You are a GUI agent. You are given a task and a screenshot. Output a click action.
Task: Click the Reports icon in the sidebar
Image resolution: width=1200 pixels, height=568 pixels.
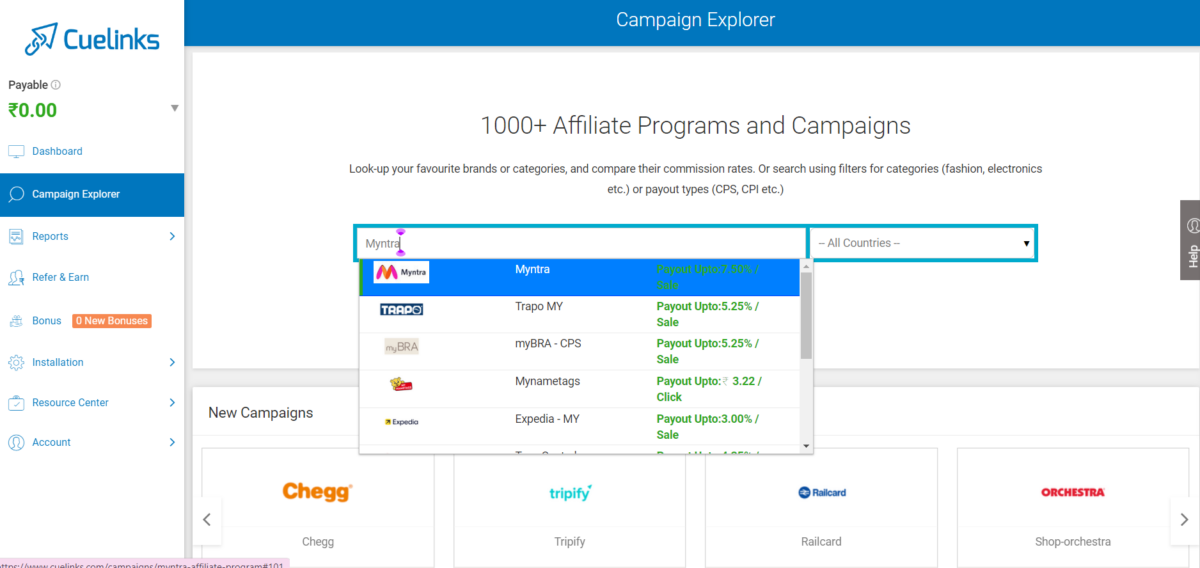16,236
